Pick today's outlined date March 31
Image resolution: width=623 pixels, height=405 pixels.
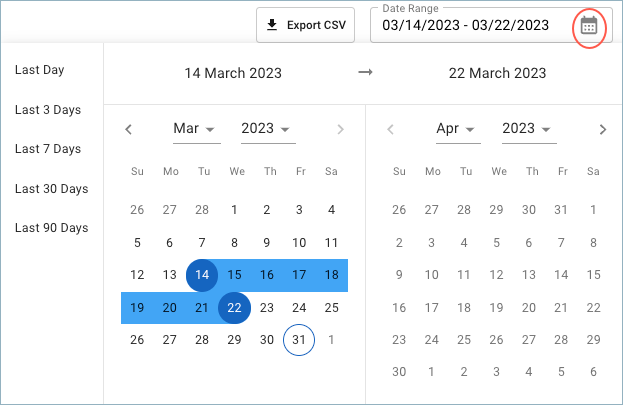pos(299,340)
